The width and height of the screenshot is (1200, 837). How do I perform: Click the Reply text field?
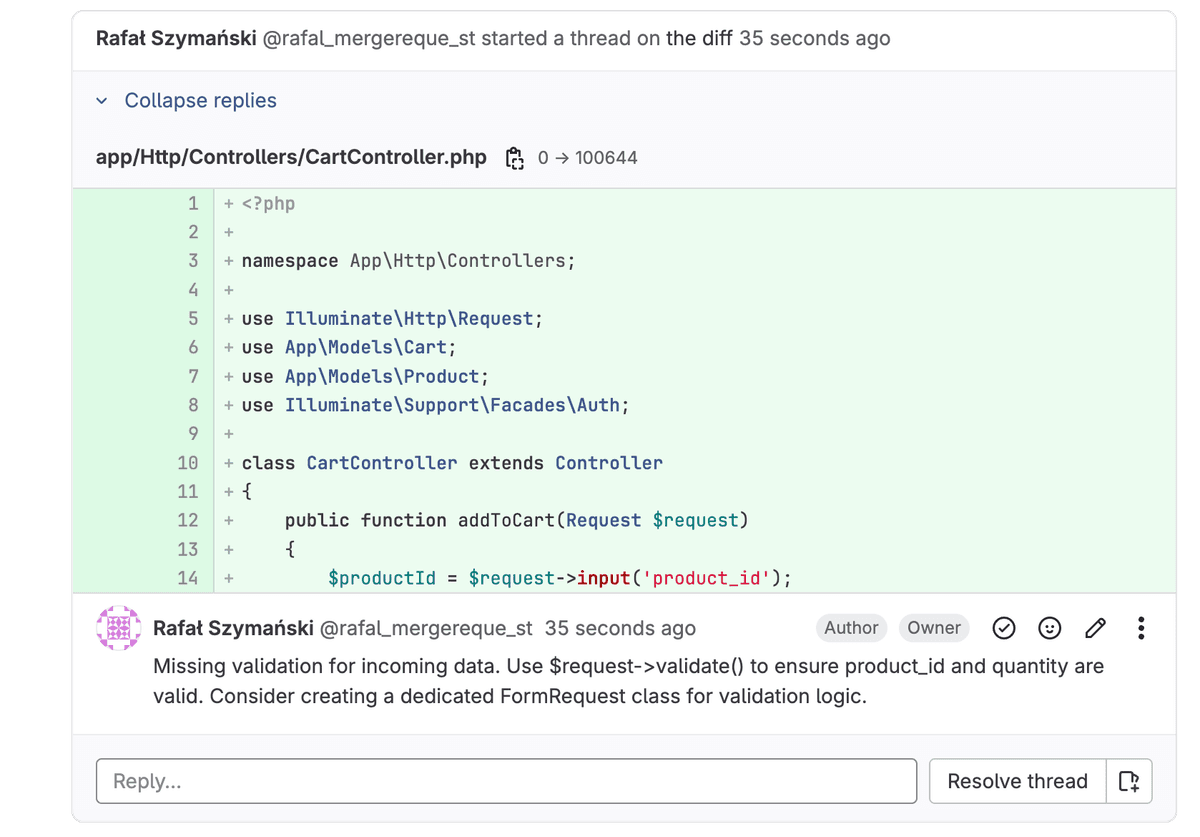tap(505, 781)
